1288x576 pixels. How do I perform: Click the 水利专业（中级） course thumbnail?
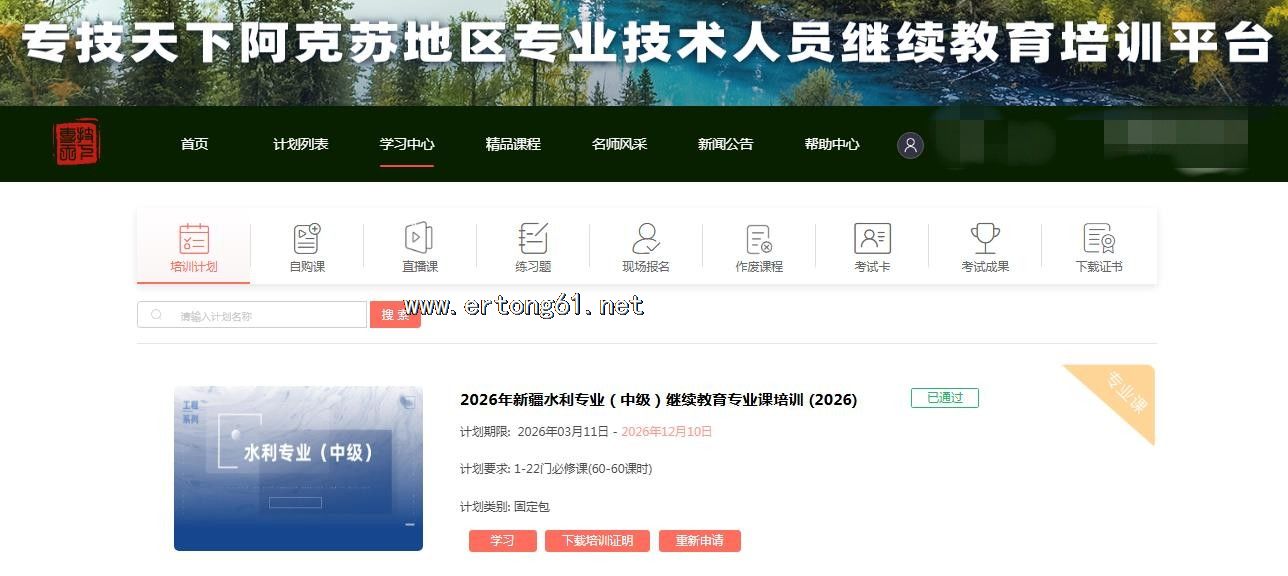[298, 468]
